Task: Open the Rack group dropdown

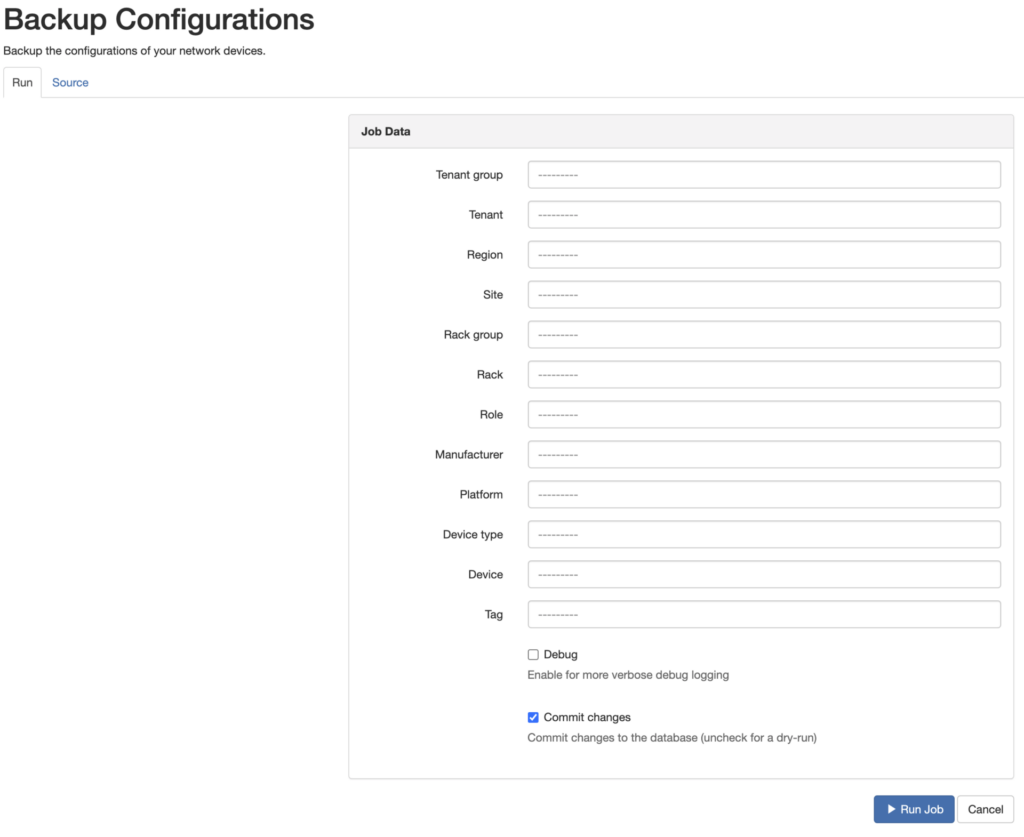Action: click(763, 334)
